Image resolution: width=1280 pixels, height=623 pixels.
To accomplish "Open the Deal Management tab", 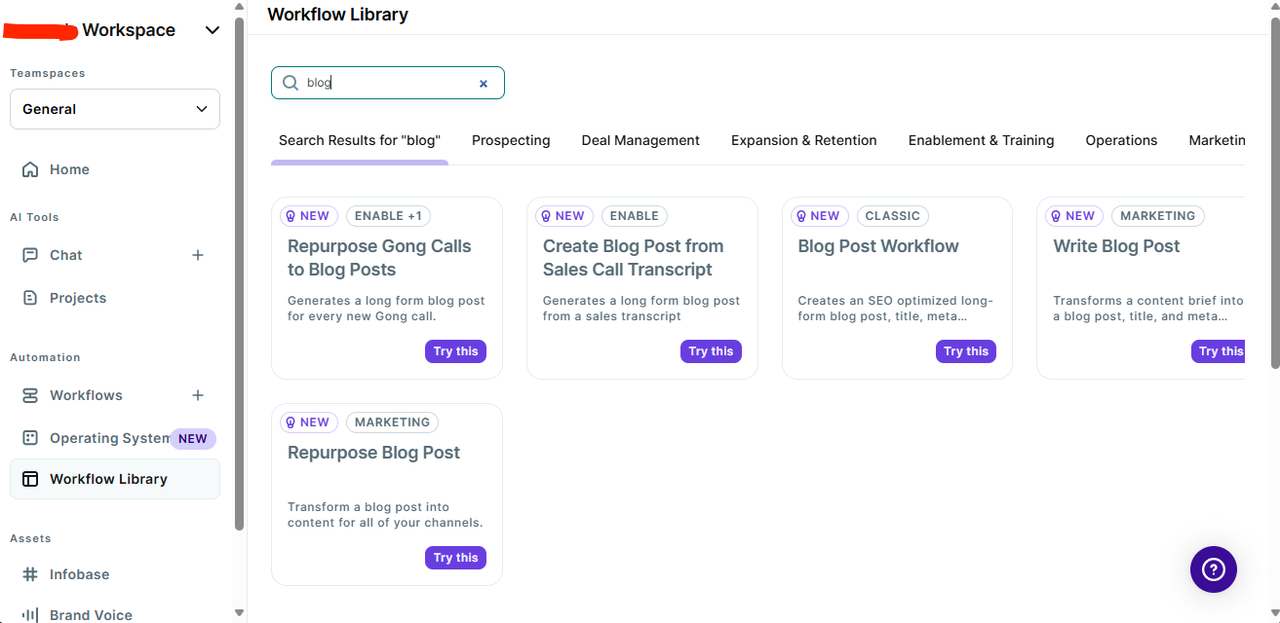I will pos(641,140).
